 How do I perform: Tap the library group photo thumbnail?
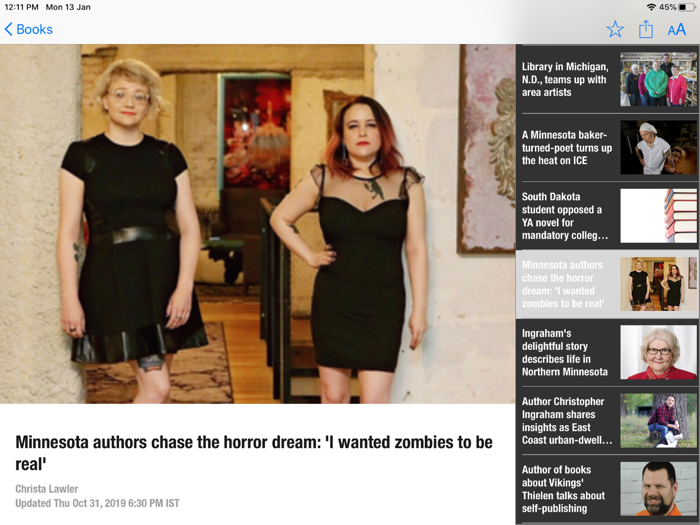pyautogui.click(x=658, y=79)
